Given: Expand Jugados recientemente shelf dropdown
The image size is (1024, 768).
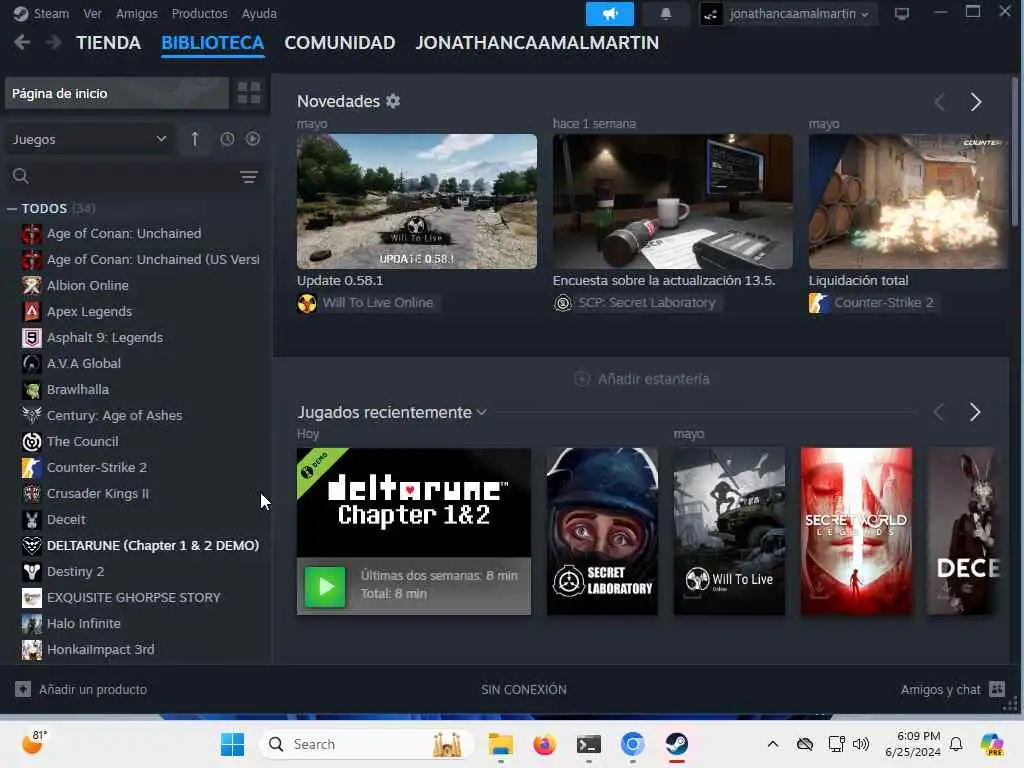Looking at the screenshot, I should pyautogui.click(x=482, y=413).
